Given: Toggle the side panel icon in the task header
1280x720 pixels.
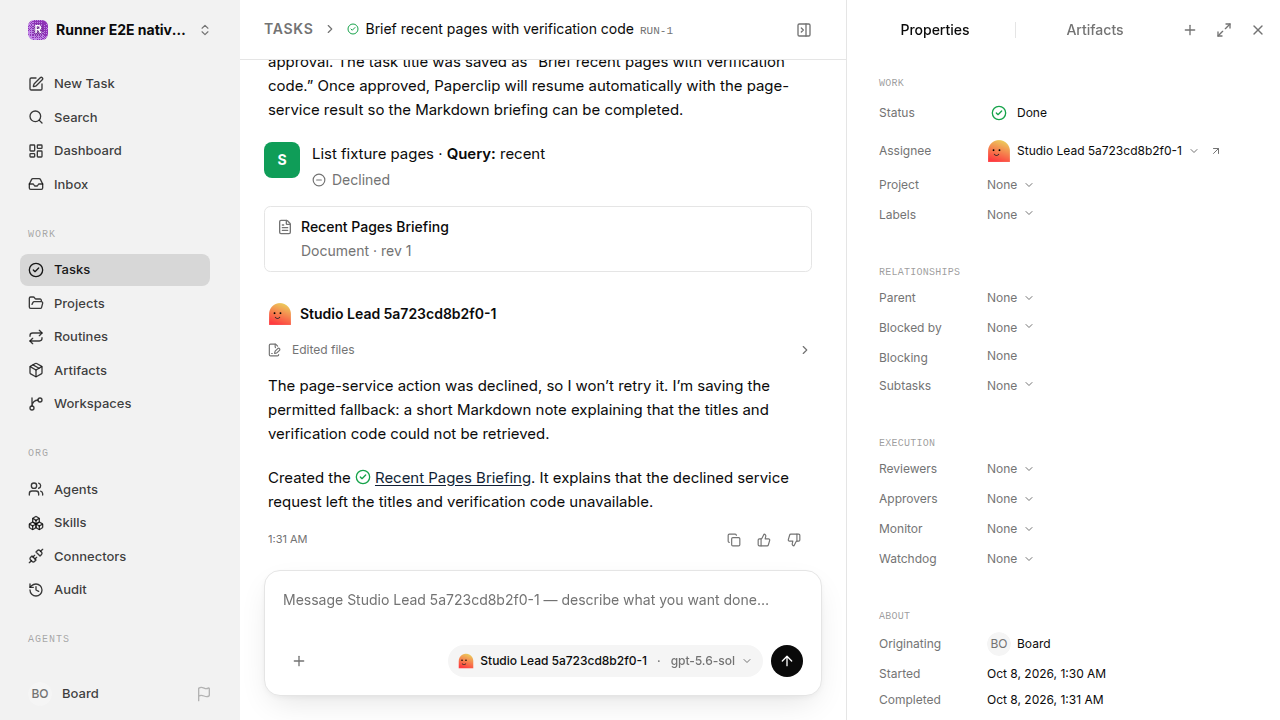Looking at the screenshot, I should tap(804, 30).
